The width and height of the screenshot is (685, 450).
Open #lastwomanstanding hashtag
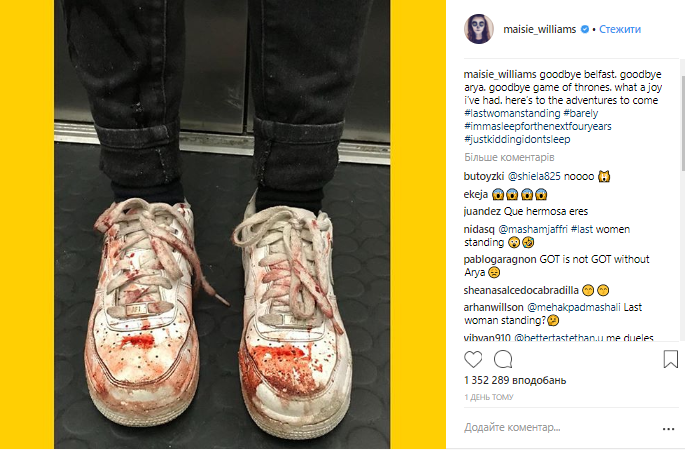coord(512,113)
